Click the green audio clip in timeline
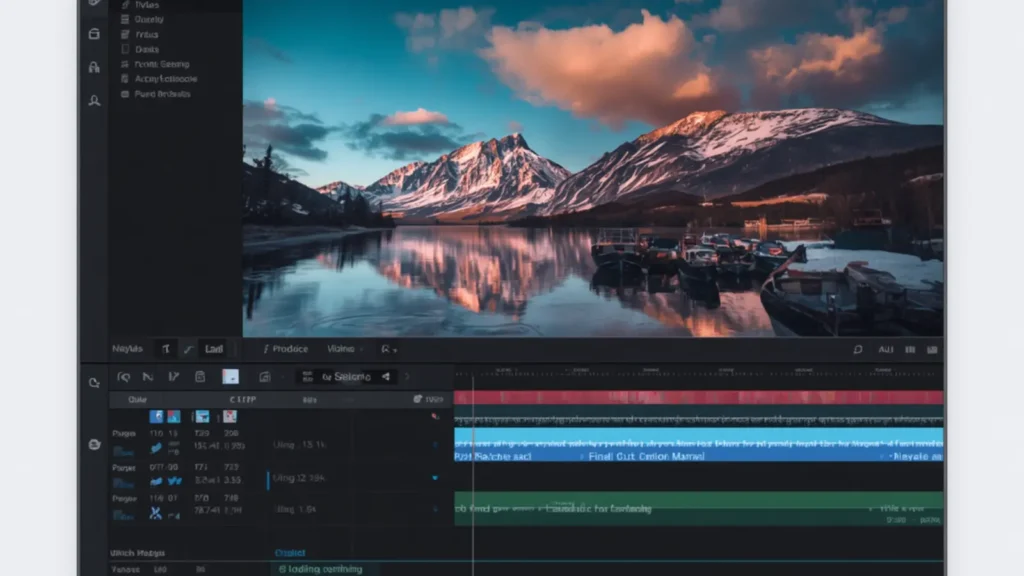This screenshot has width=1024, height=576. click(x=699, y=509)
